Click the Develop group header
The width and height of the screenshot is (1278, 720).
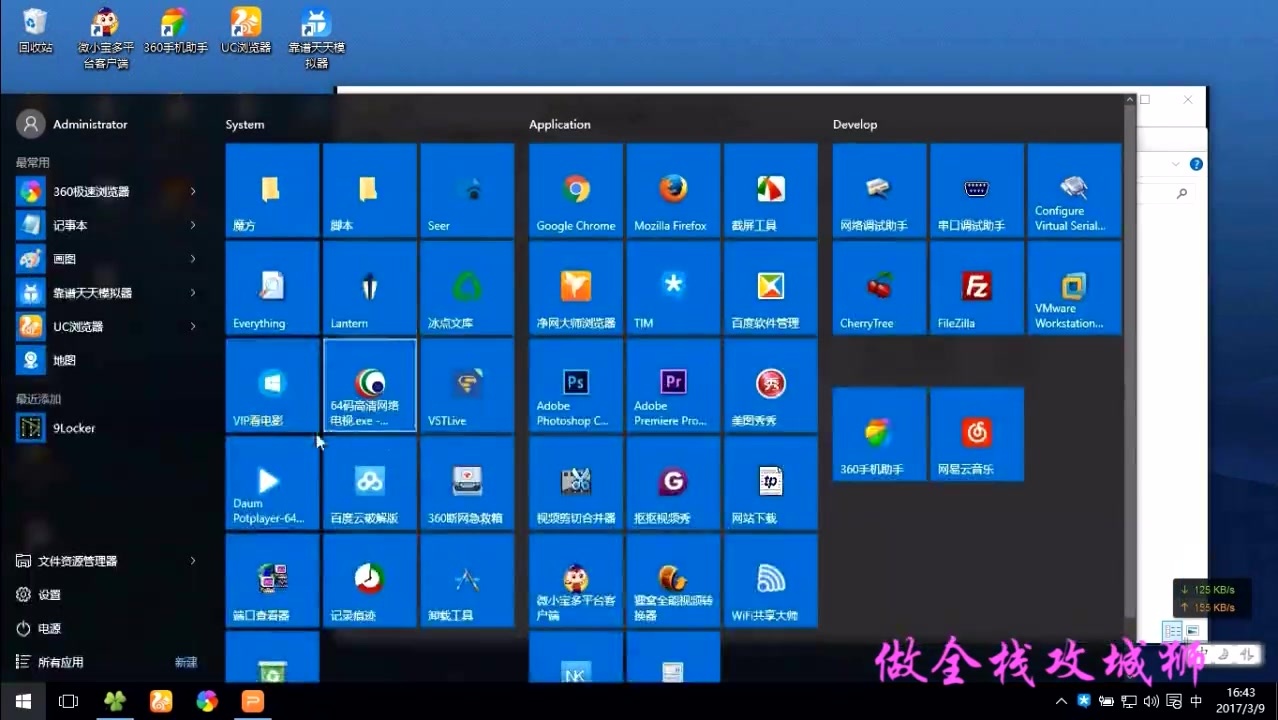coord(855,124)
